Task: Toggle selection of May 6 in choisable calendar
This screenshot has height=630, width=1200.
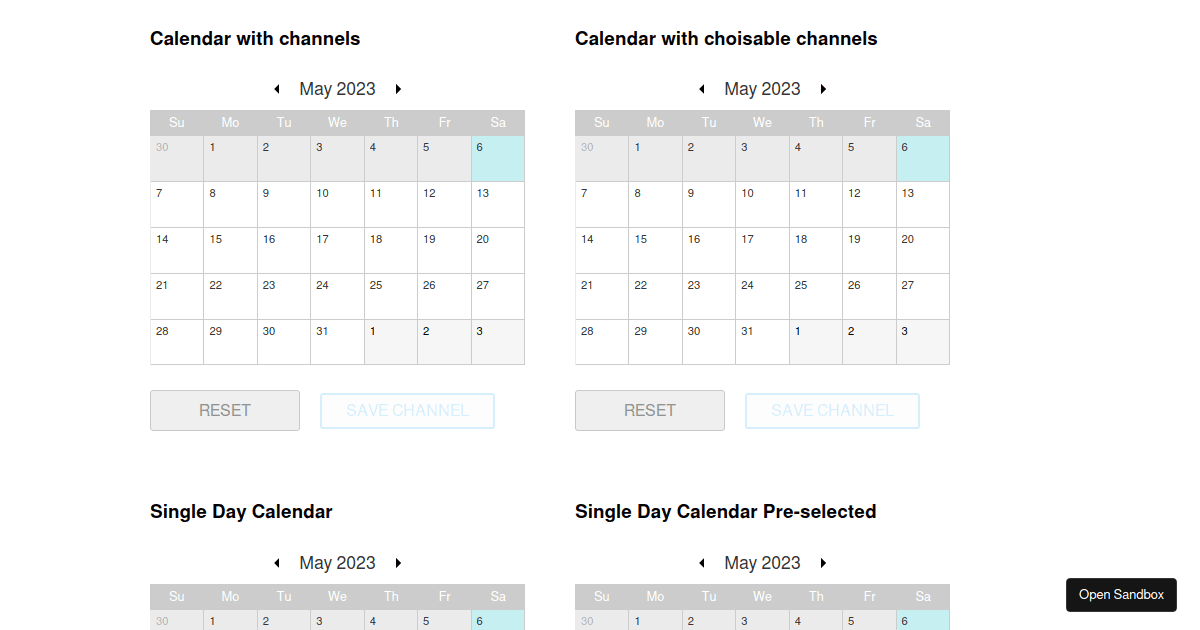Action: pos(923,158)
